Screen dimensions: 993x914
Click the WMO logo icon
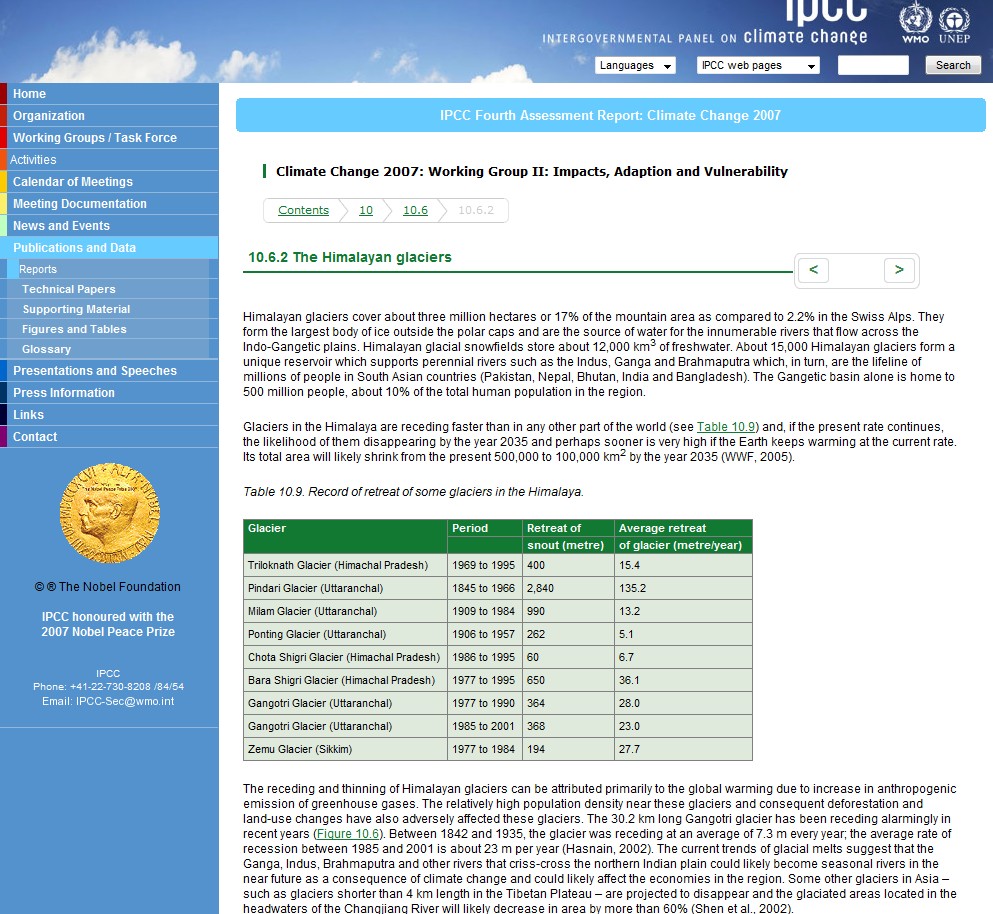915,23
